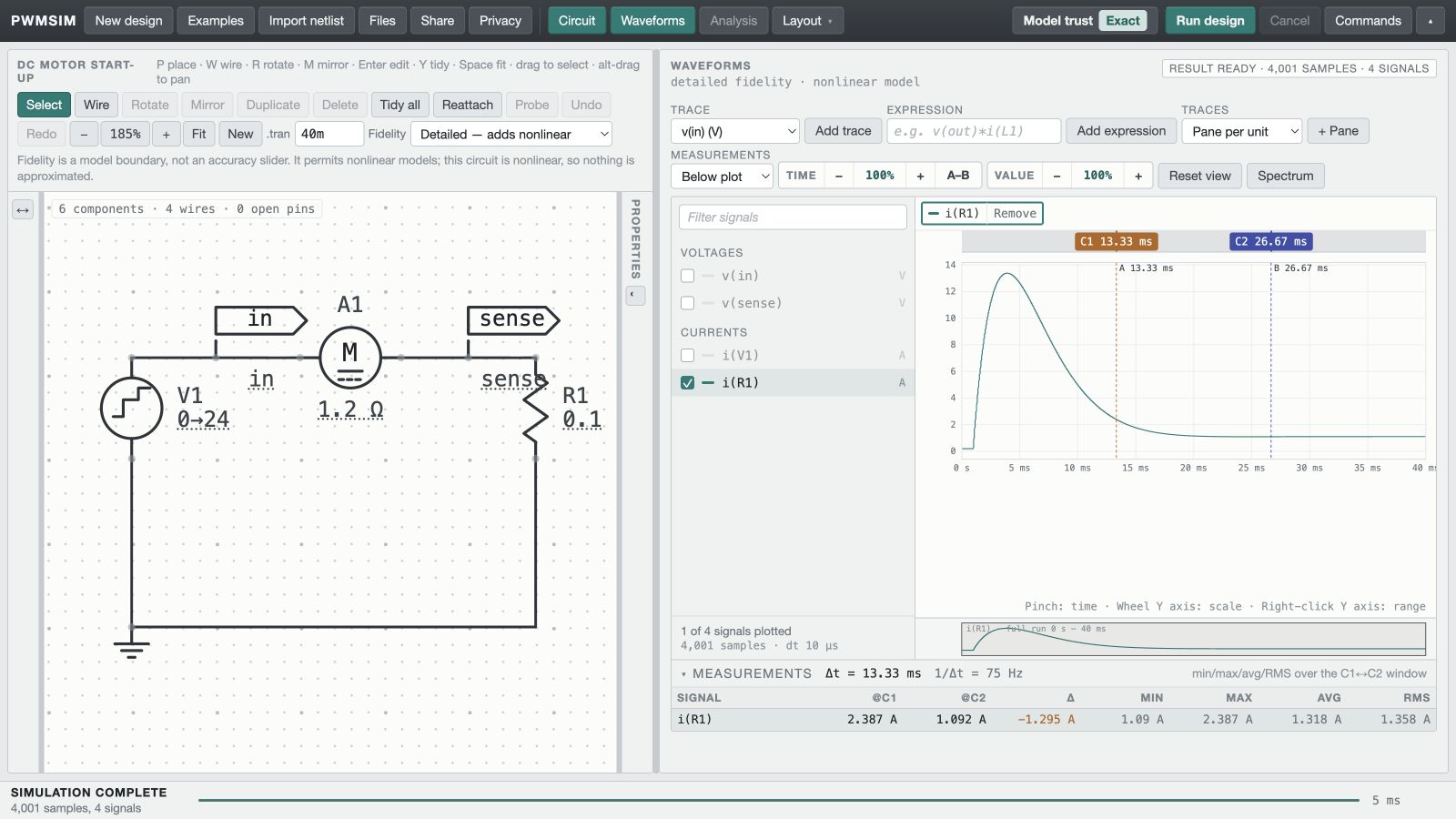The width and height of the screenshot is (1456, 819).
Task: Open the Examples menu
Action: (216, 21)
